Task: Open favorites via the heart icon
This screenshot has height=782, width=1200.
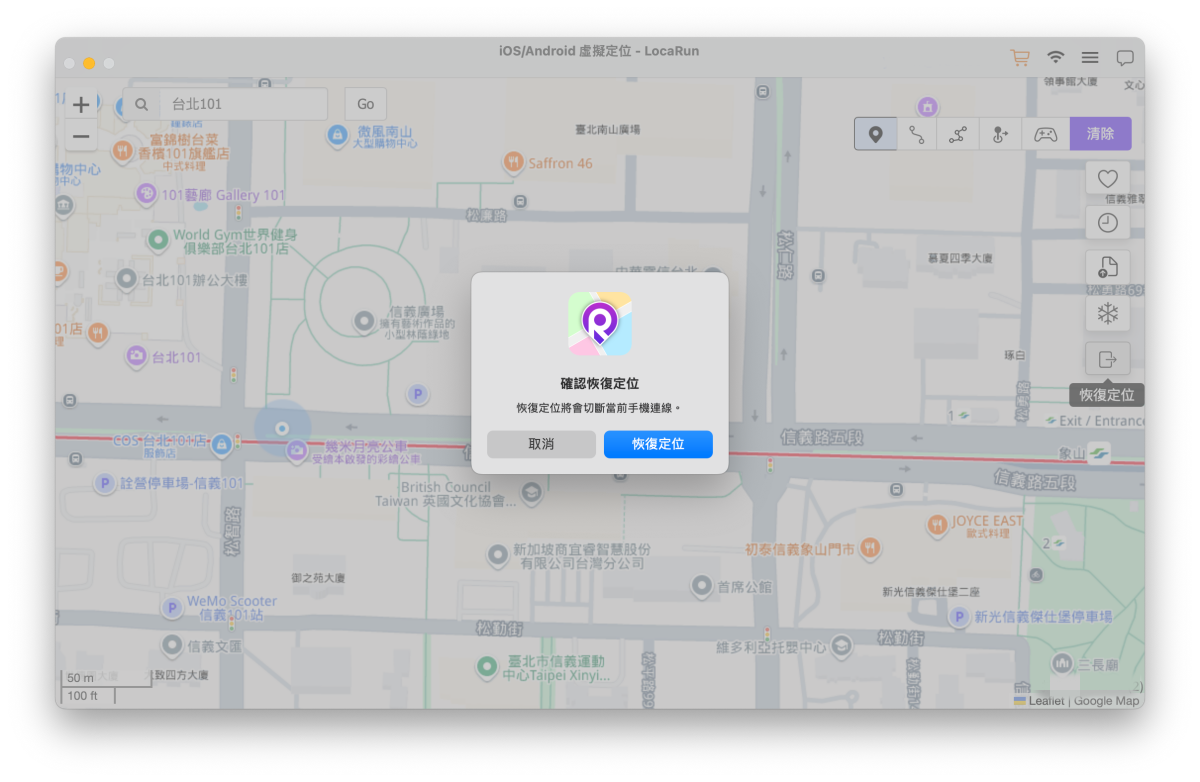Action: click(x=1108, y=178)
